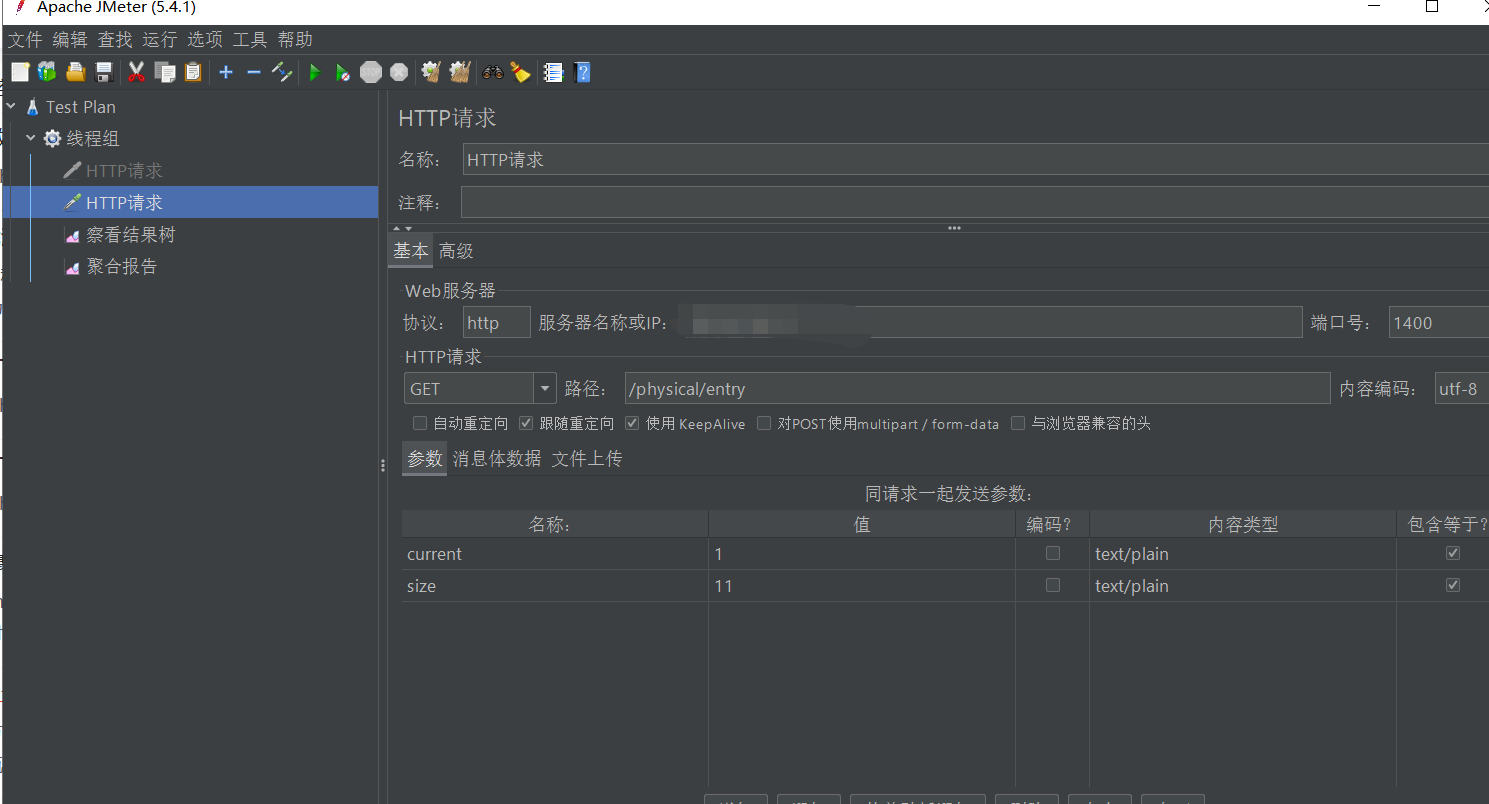This screenshot has width=1489, height=804.
Task: Open Help with question mark icon
Action: (x=583, y=72)
